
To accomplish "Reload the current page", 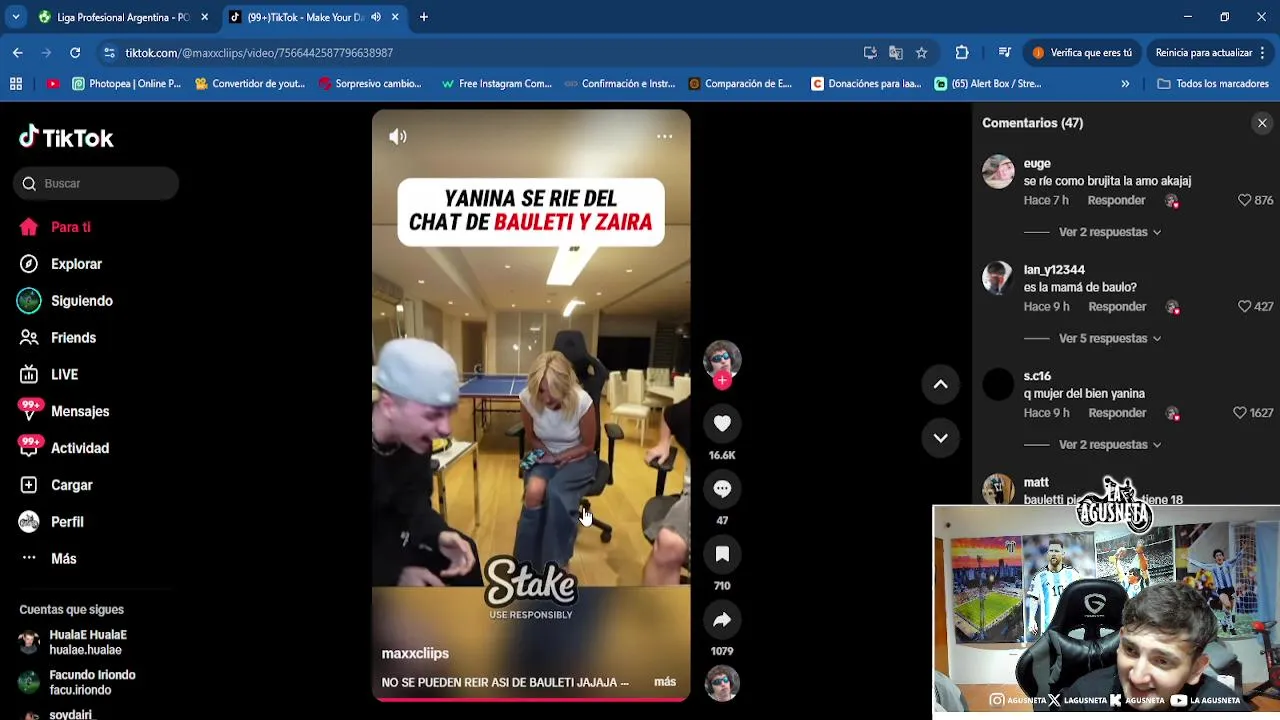I will 75,53.
